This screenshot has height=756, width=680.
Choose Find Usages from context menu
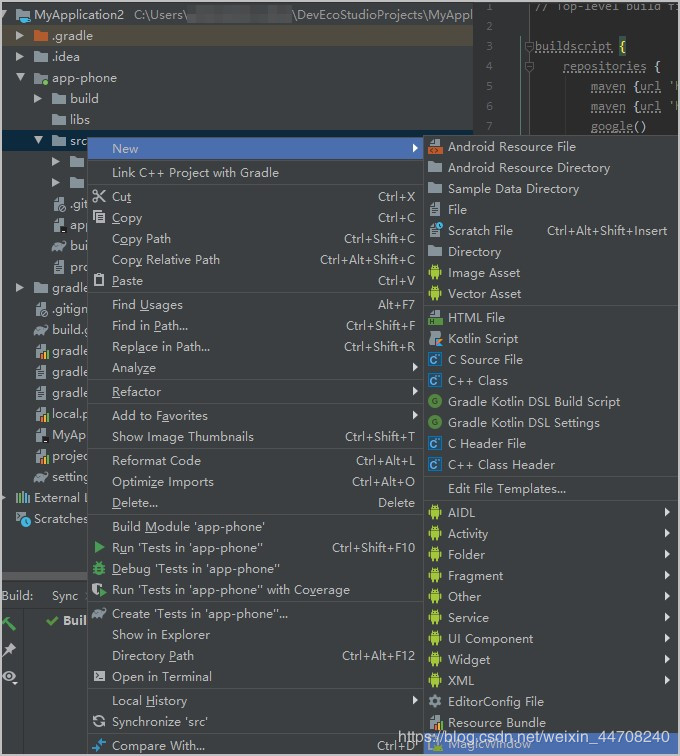(147, 305)
